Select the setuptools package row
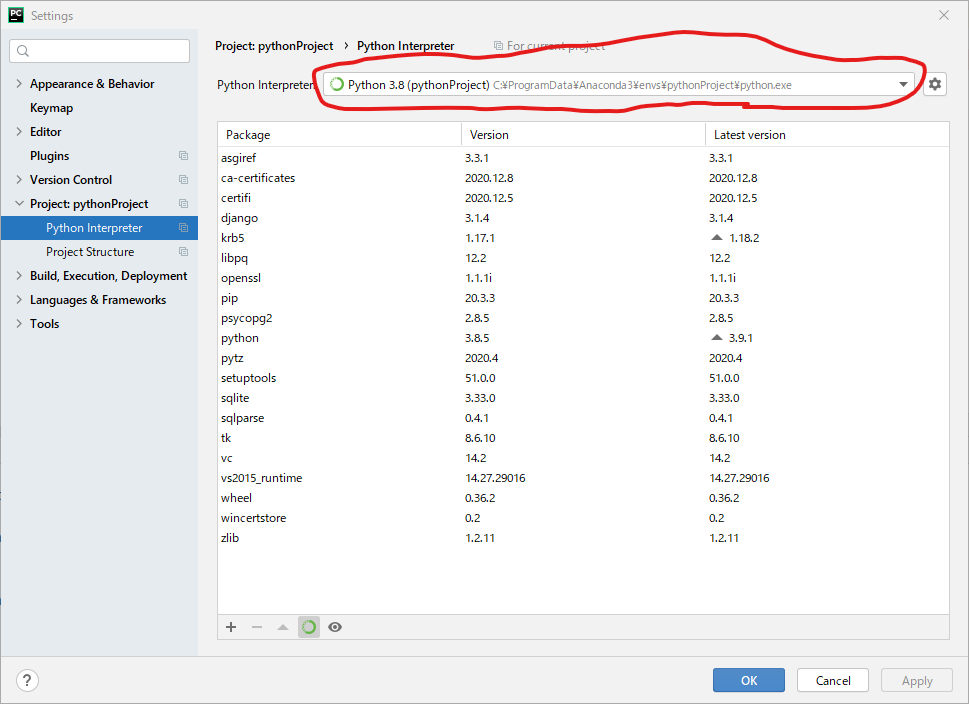969x704 pixels. 583,378
